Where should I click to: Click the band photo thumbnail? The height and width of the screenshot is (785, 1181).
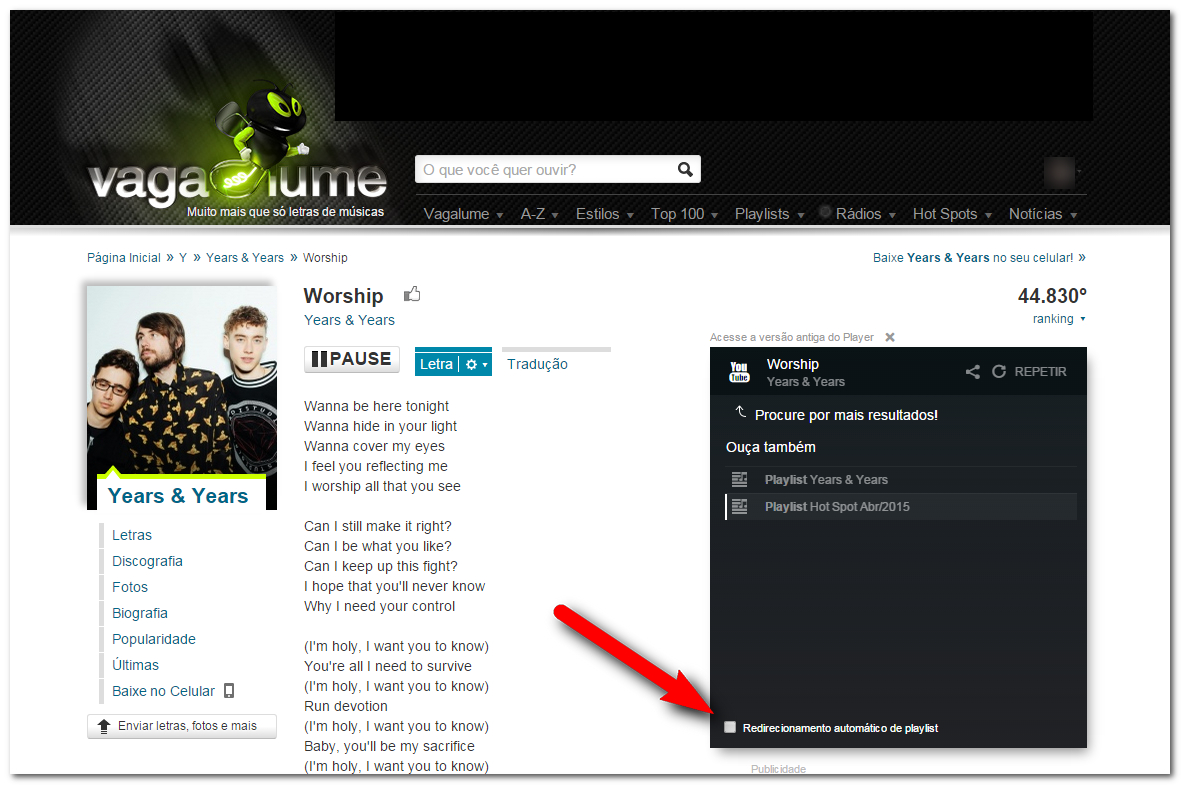(182, 380)
